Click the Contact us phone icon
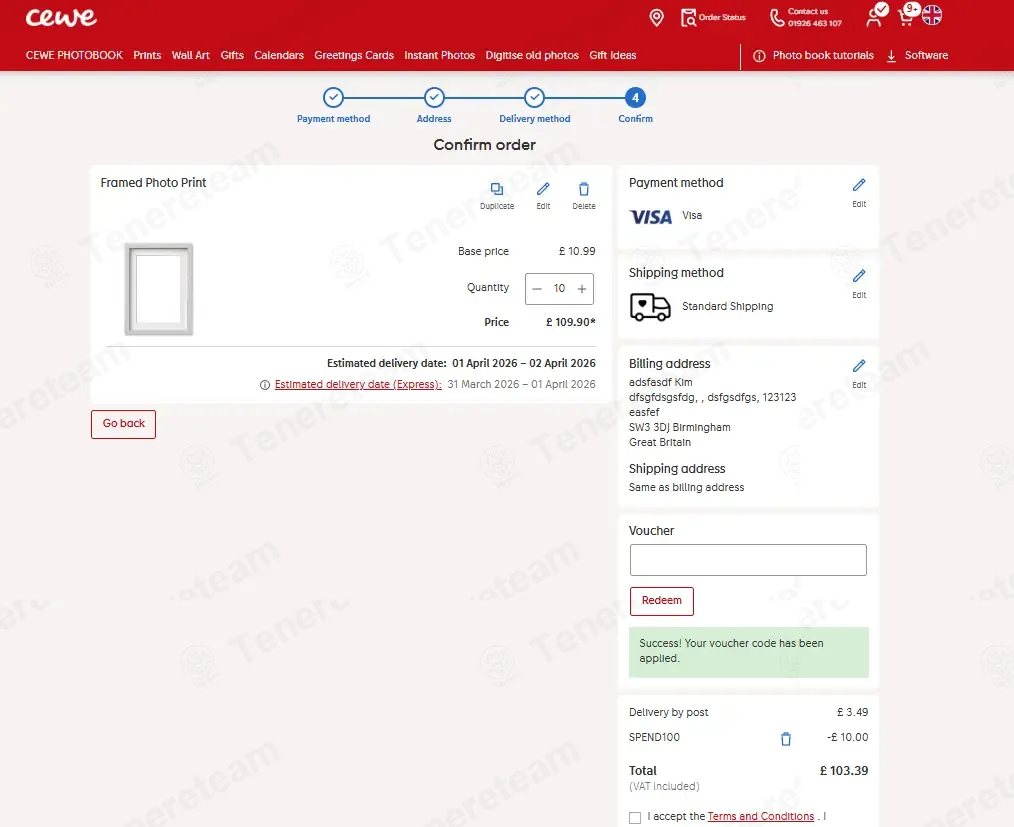This screenshot has height=827, width=1014. click(777, 17)
